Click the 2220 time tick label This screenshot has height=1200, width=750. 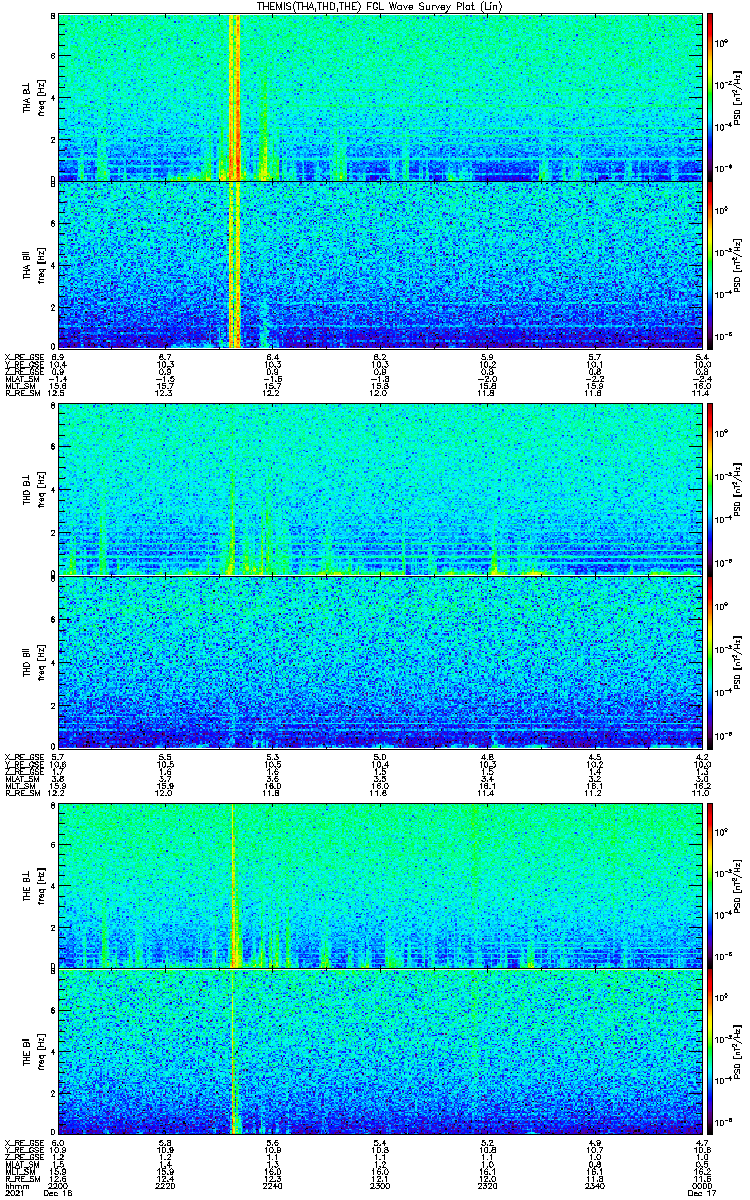[166, 1184]
